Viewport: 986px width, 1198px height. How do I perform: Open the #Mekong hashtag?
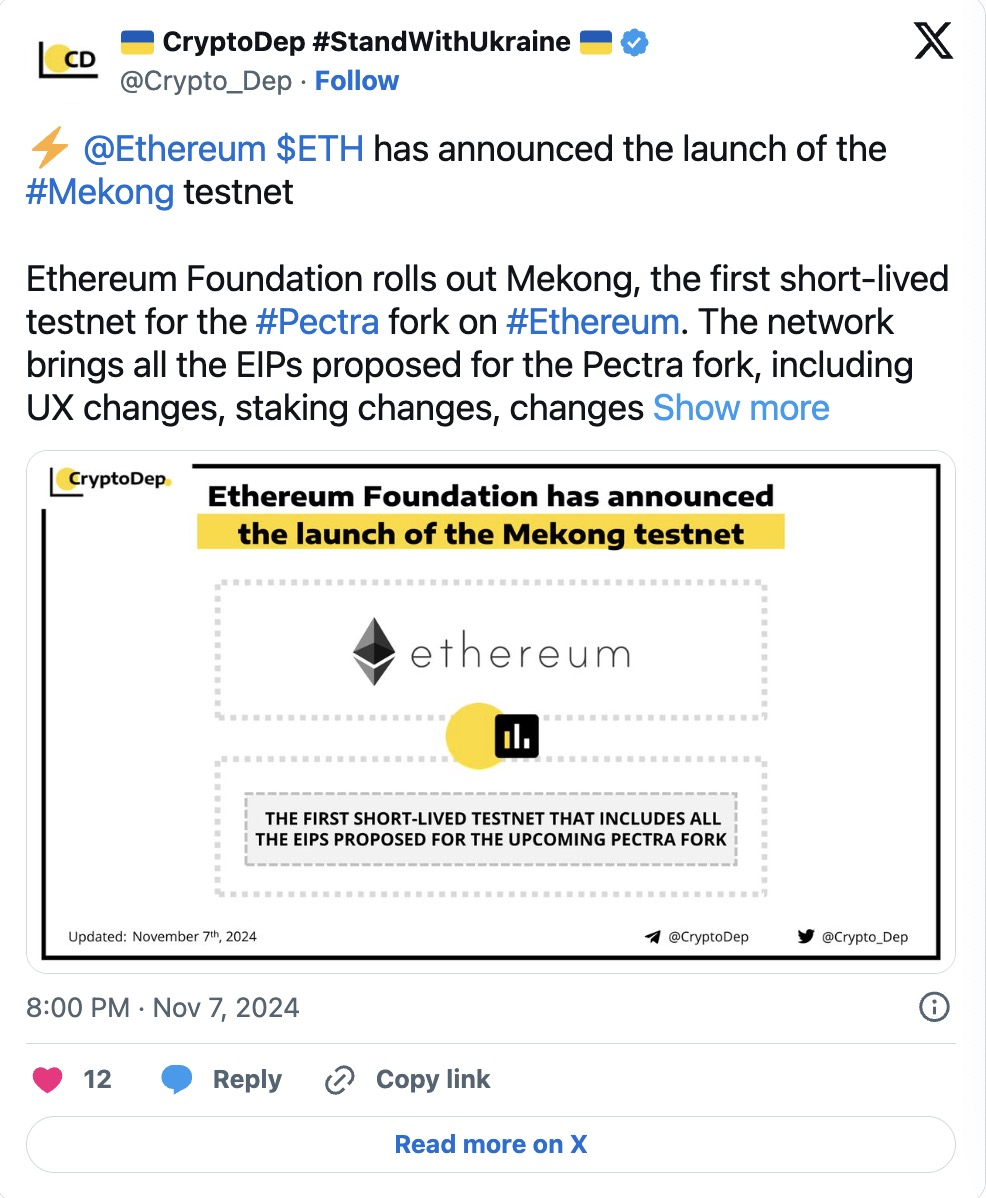[x=100, y=191]
